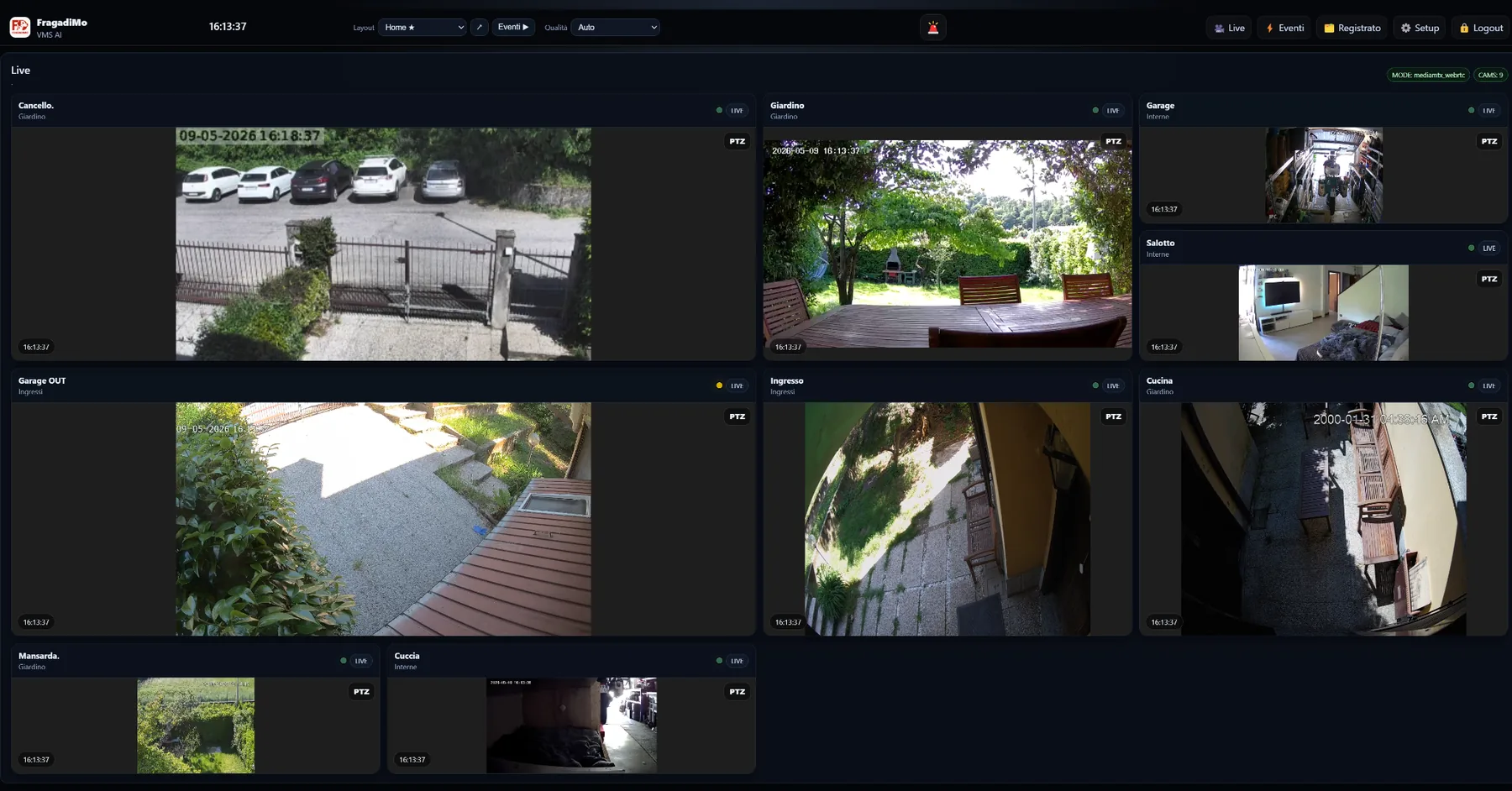This screenshot has height=791, width=1512.
Task: Click PTZ button on Mansarda camera
Action: coord(361,692)
